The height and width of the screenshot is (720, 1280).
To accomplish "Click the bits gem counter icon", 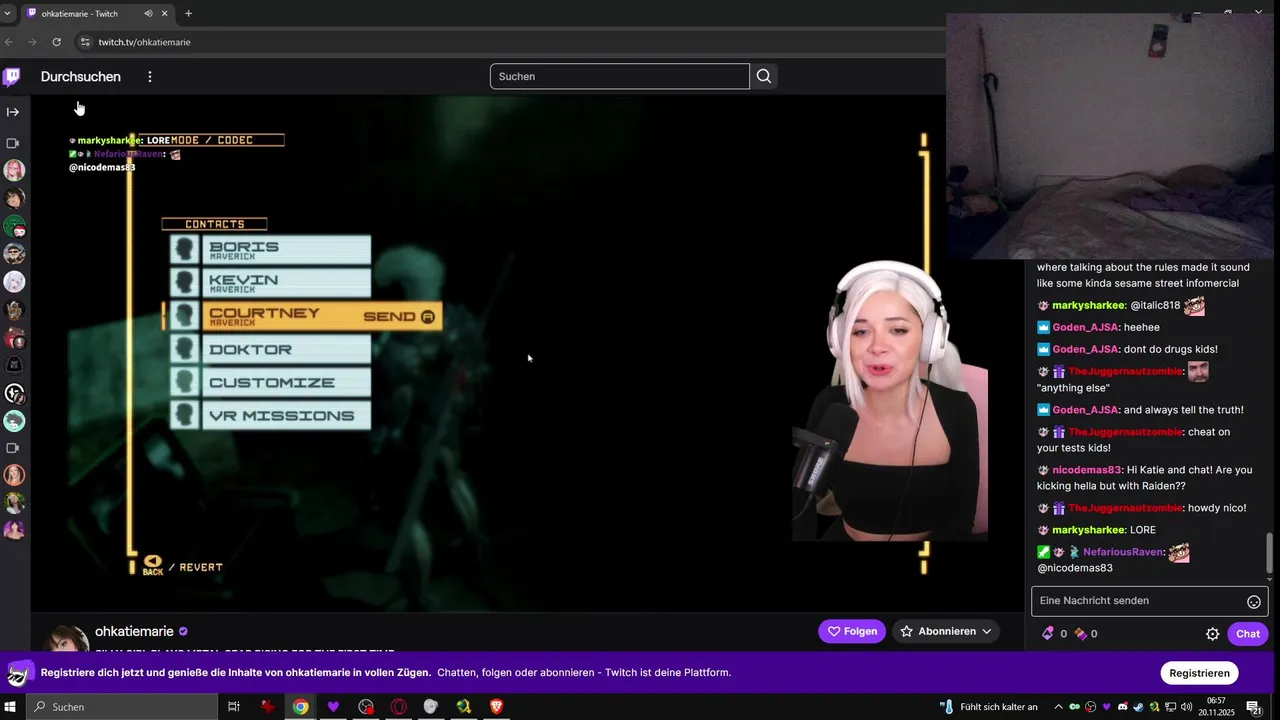I will [x=1048, y=634].
